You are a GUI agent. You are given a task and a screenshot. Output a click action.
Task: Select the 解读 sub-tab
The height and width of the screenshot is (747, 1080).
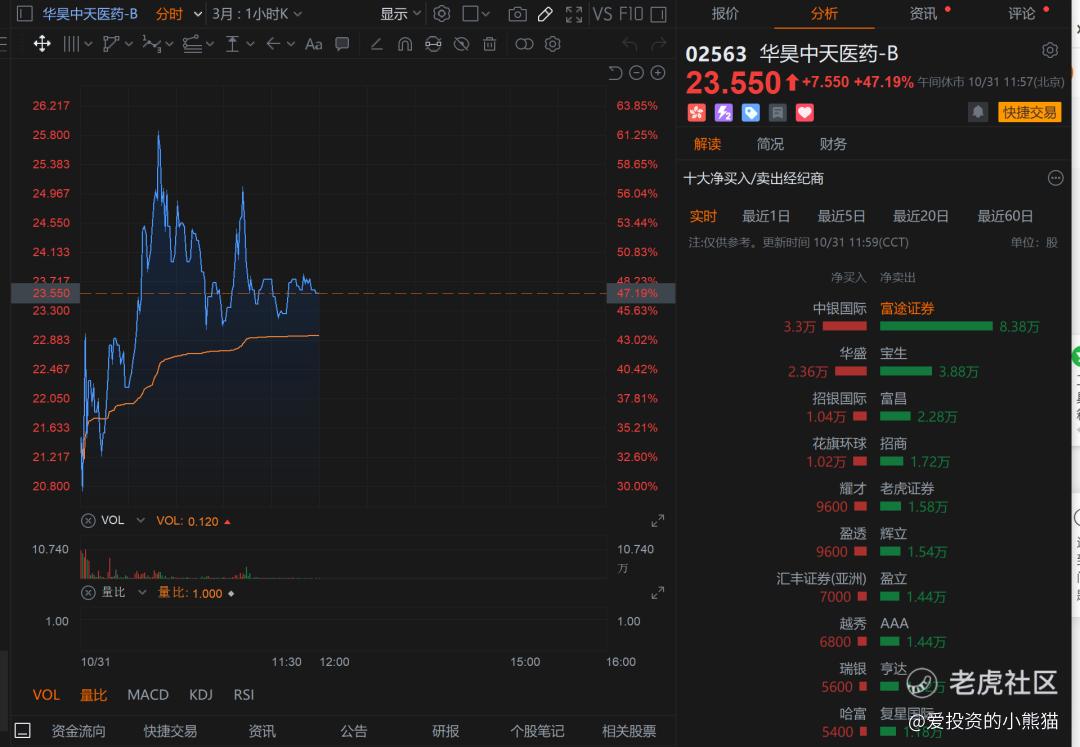tap(707, 144)
